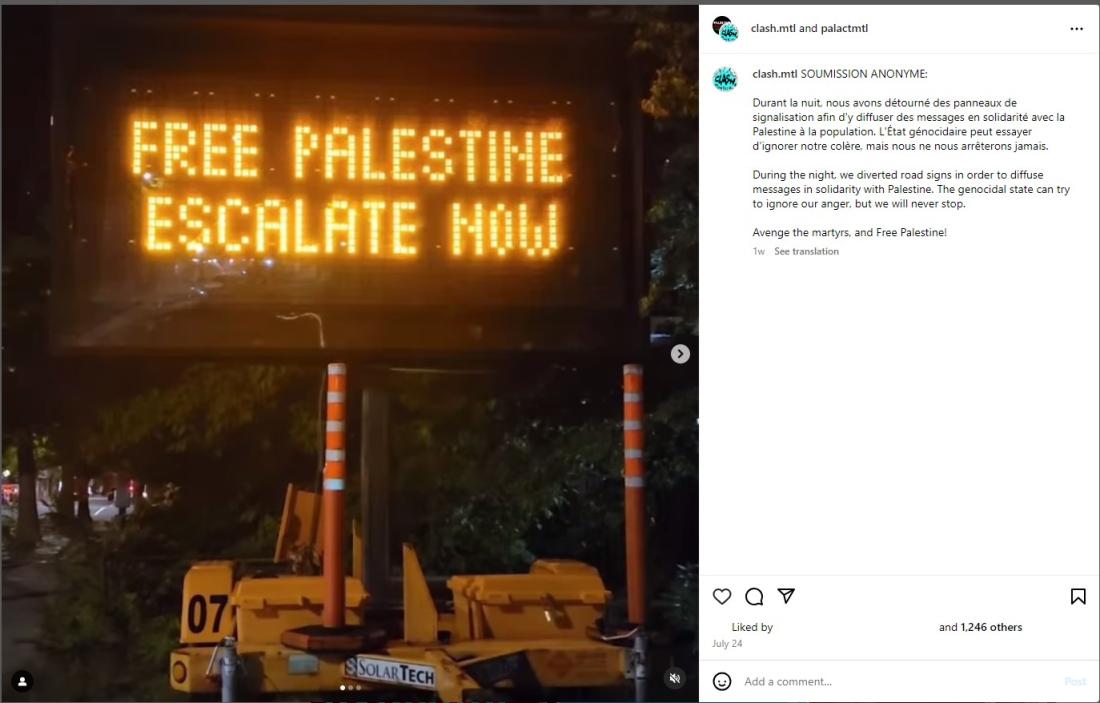Click the Add a comment field
This screenshot has height=703, width=1100.
(898, 681)
